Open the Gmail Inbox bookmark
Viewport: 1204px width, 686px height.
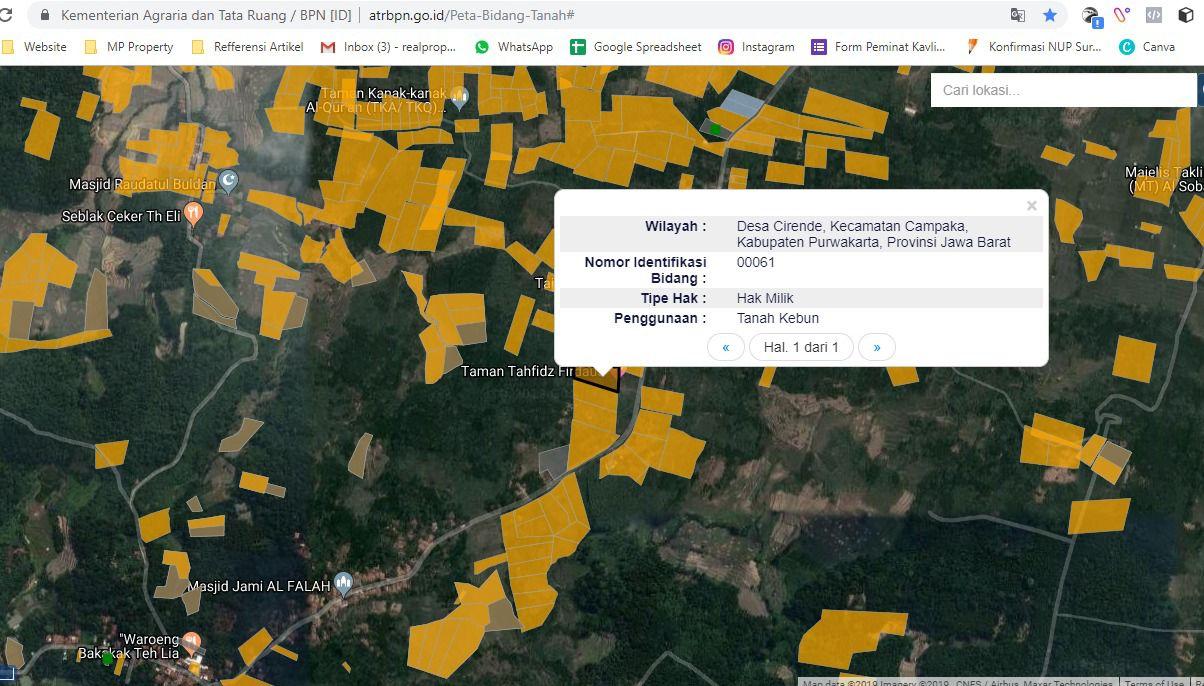[x=388, y=47]
